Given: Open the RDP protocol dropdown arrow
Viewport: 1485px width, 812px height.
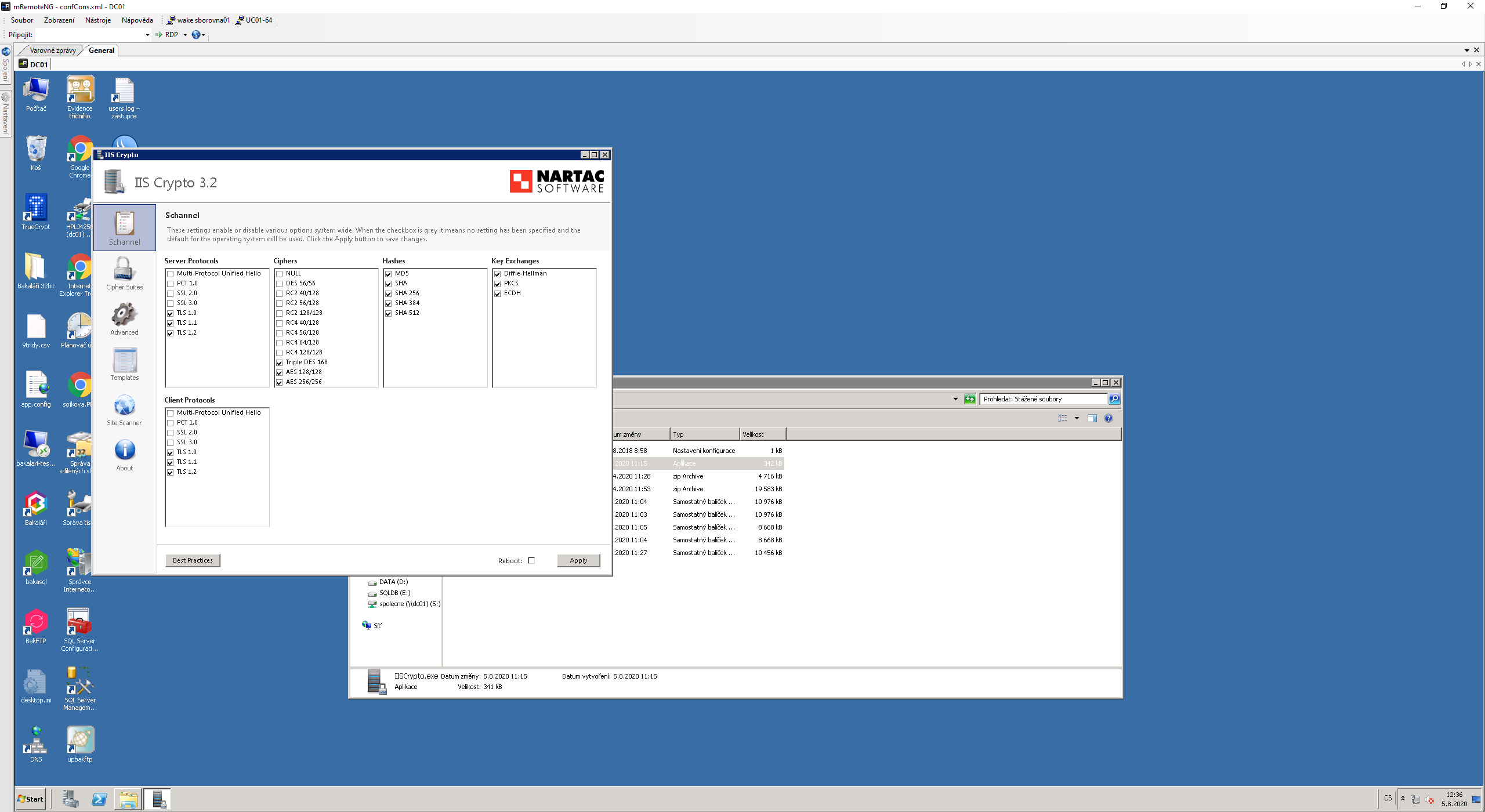Looking at the screenshot, I should click(185, 35).
